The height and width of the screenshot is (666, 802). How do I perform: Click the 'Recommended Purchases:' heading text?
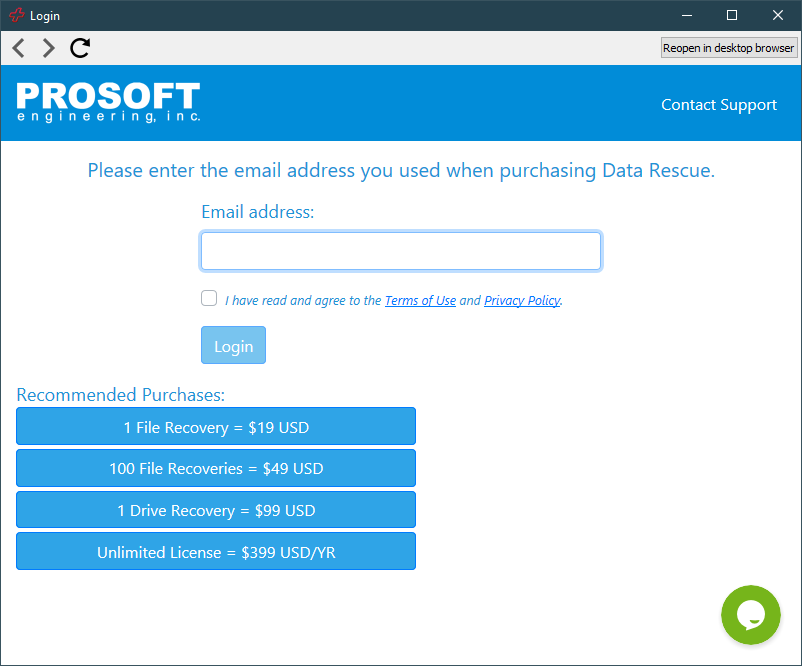(x=121, y=395)
